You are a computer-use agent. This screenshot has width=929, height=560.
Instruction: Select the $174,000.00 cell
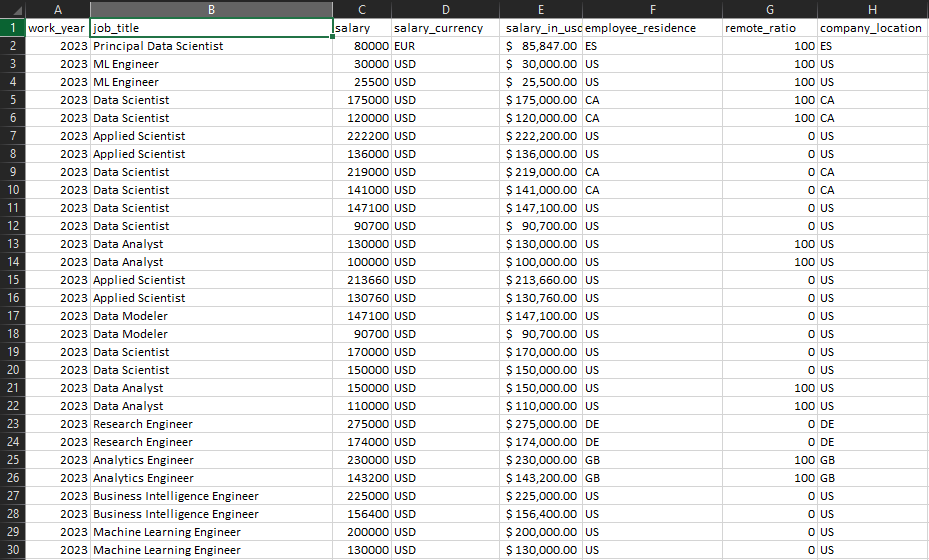[541, 442]
